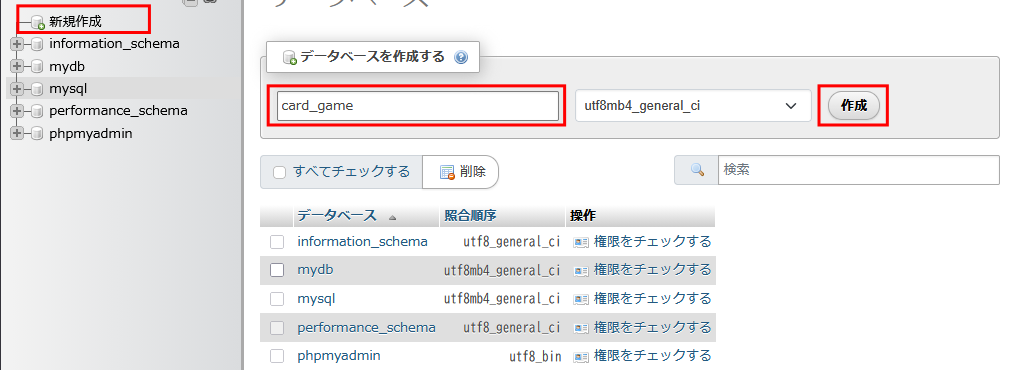Open mydb link in the database table
1015x370 pixels.
click(x=315, y=270)
